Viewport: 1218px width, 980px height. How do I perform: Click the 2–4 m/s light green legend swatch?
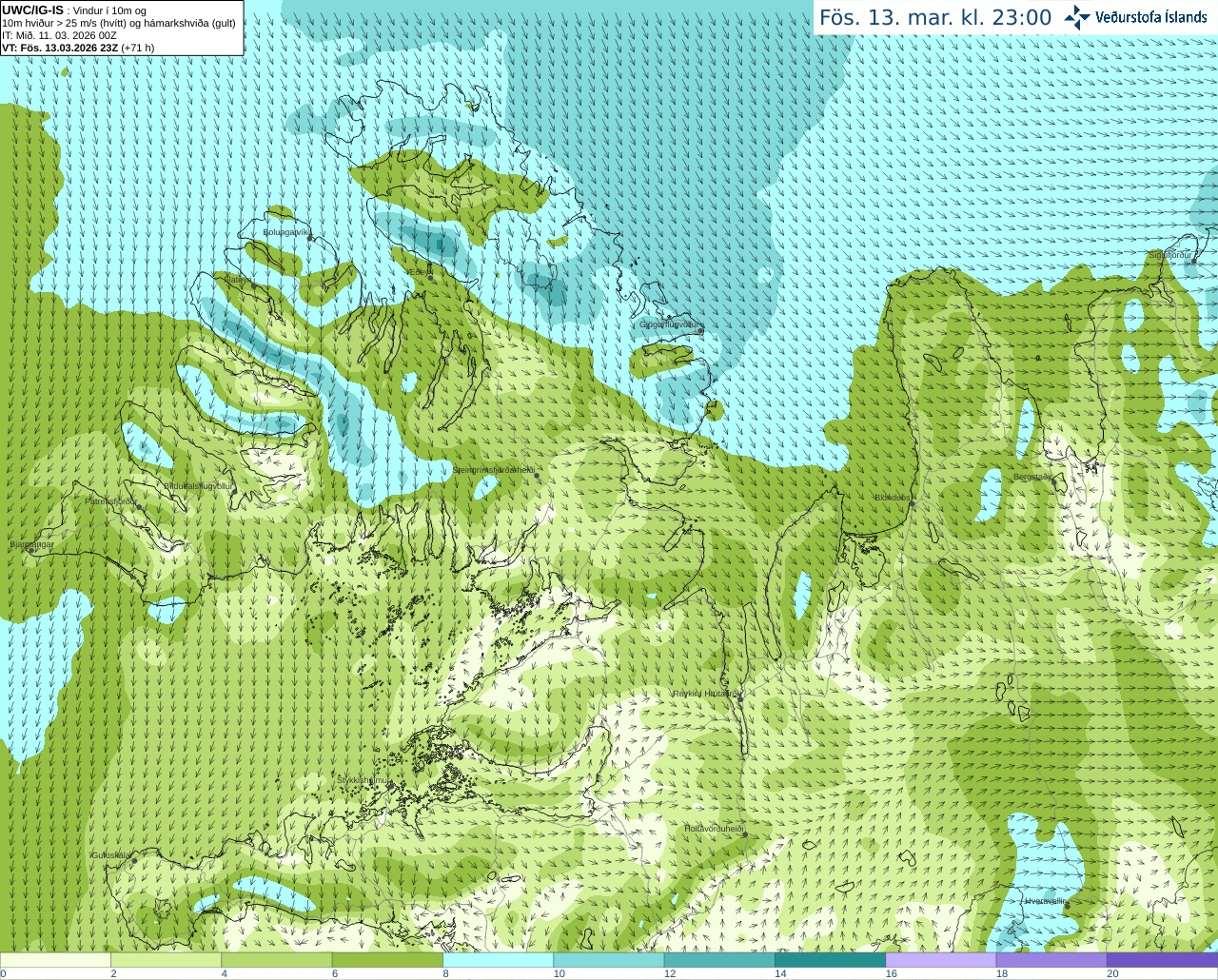pos(166,960)
